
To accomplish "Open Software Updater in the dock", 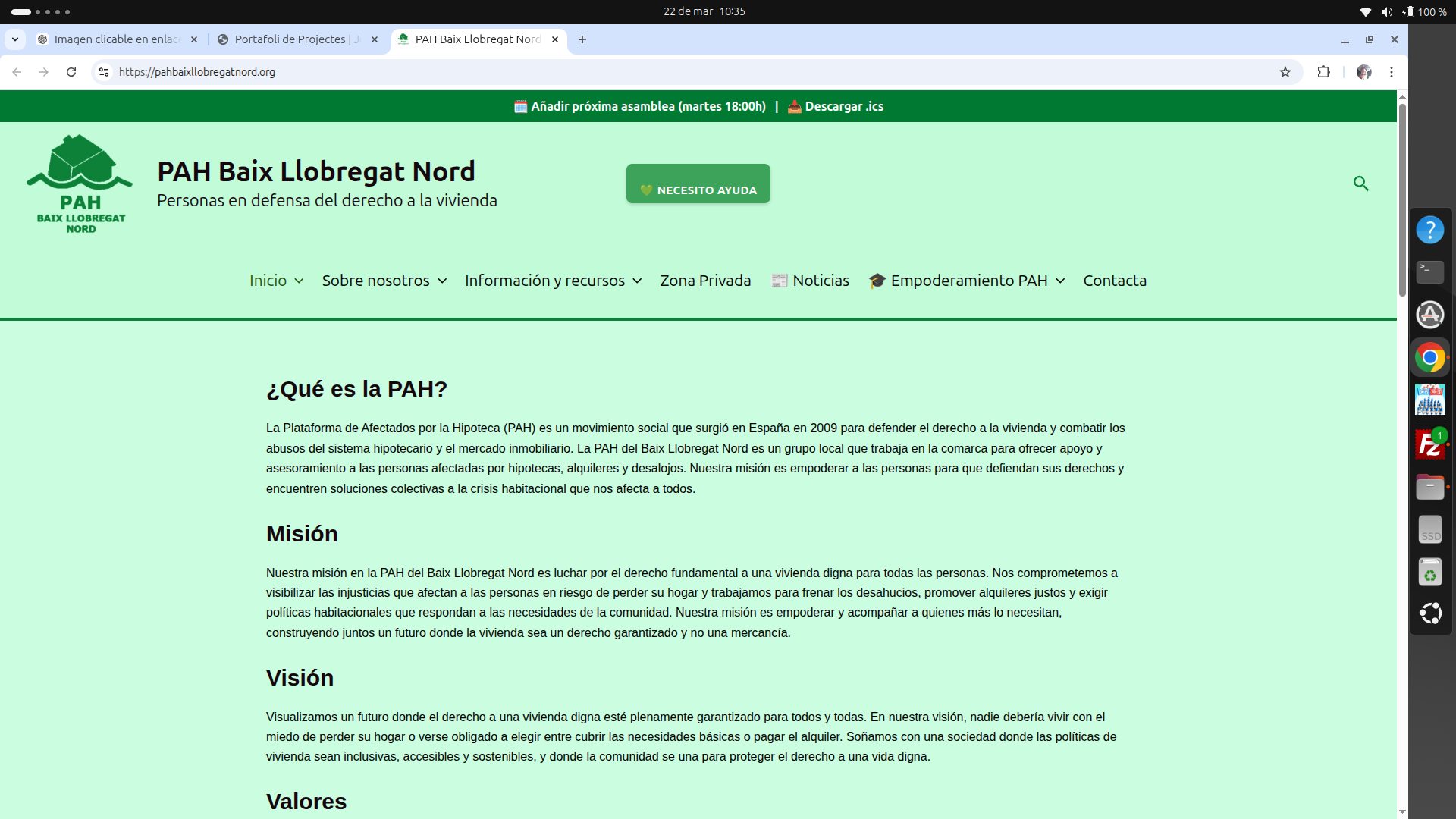I will (1430, 315).
